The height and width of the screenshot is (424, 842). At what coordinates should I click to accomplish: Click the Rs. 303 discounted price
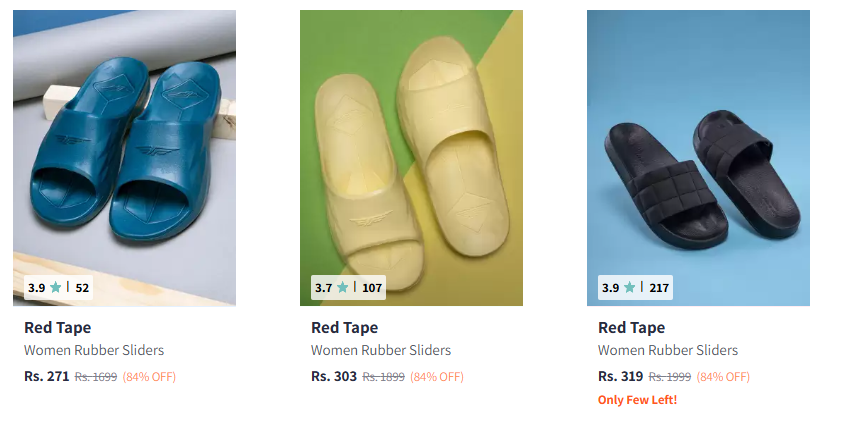(x=334, y=376)
